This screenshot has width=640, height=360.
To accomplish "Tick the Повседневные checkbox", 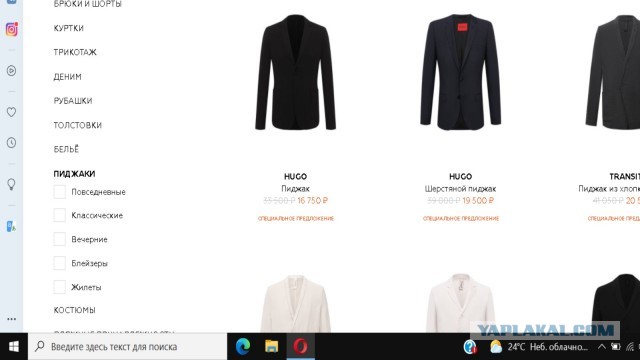I will [60, 192].
